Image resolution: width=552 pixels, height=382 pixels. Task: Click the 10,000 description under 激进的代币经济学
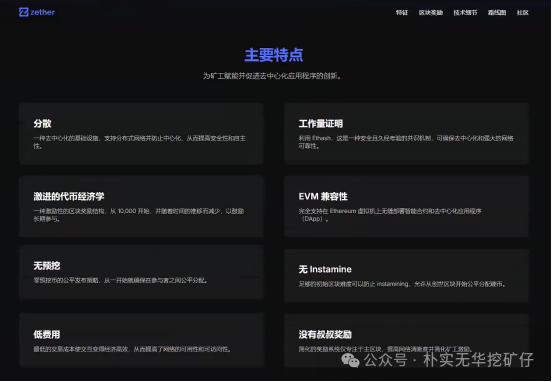tap(139, 215)
